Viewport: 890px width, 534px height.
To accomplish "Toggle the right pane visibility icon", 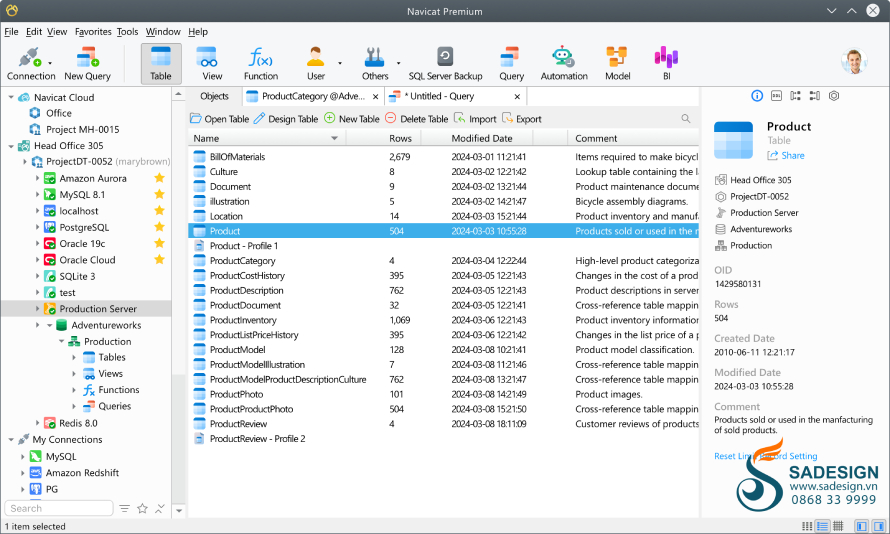I will [879, 527].
